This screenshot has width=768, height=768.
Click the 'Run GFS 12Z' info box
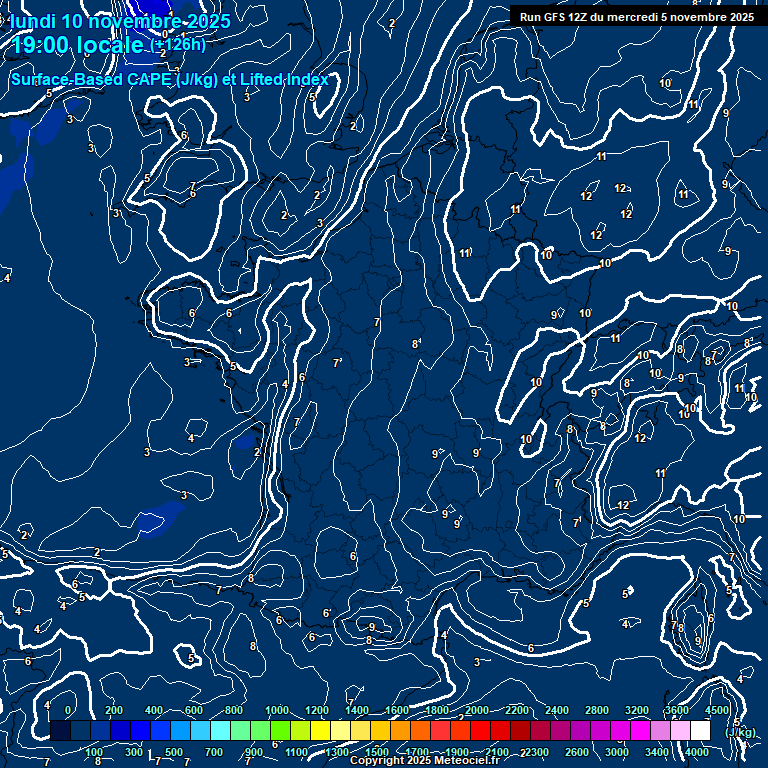click(637, 17)
